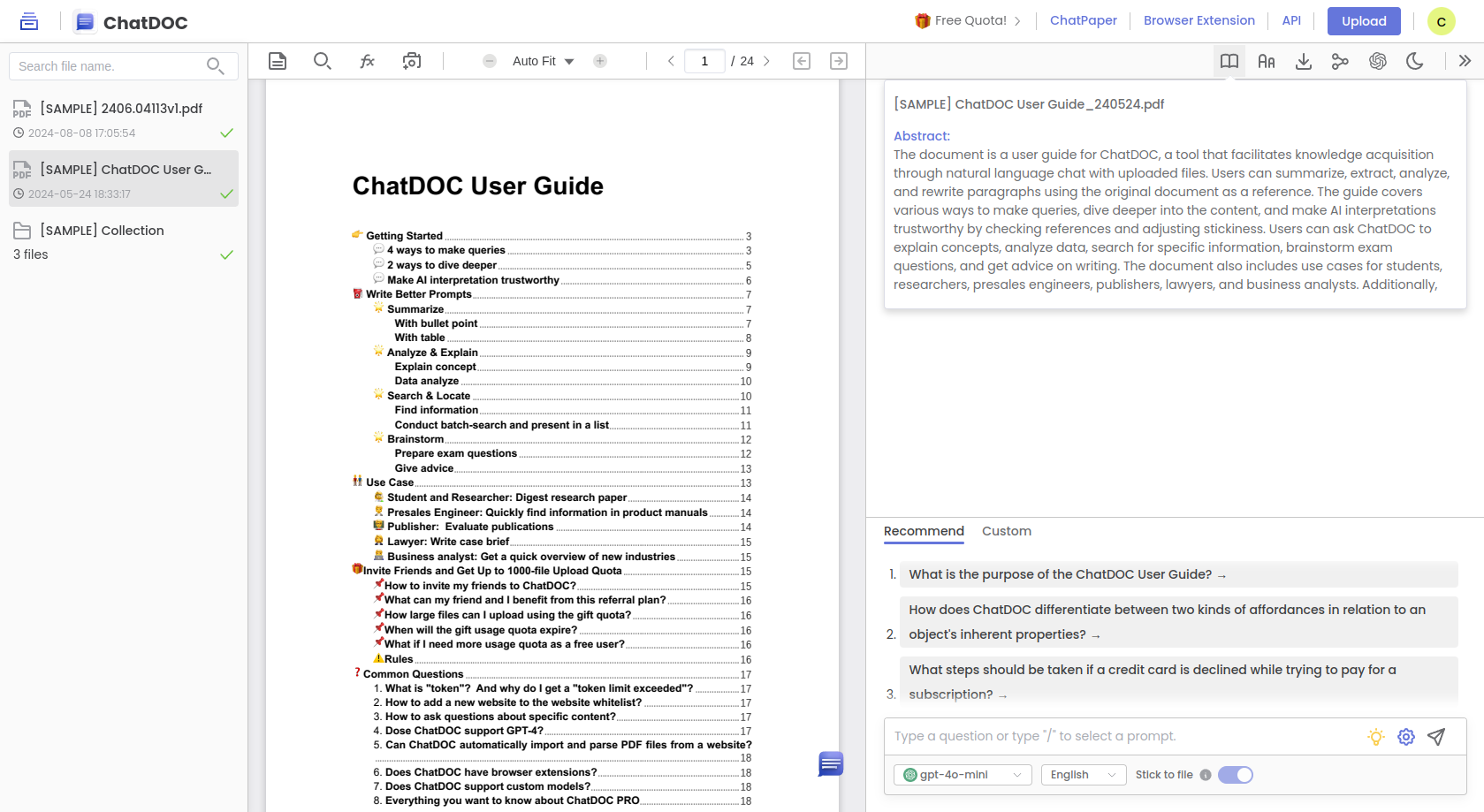The width and height of the screenshot is (1484, 812).
Task: Show Stick to file info tooltip
Action: pyautogui.click(x=1206, y=775)
